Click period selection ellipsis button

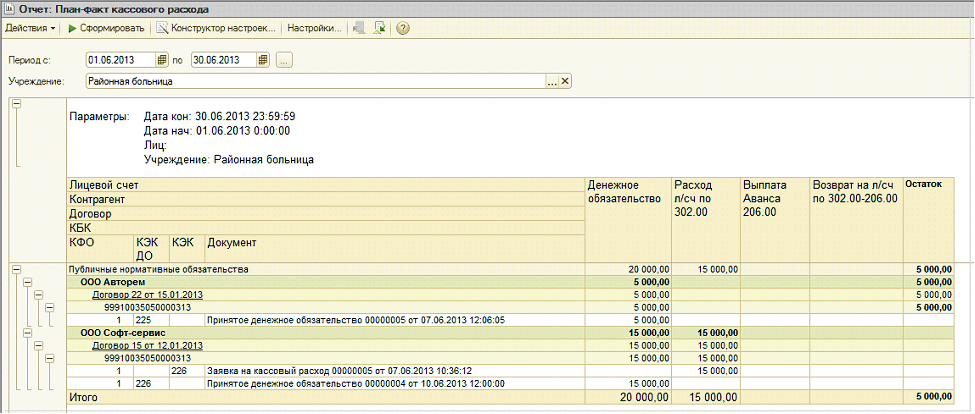[x=284, y=60]
